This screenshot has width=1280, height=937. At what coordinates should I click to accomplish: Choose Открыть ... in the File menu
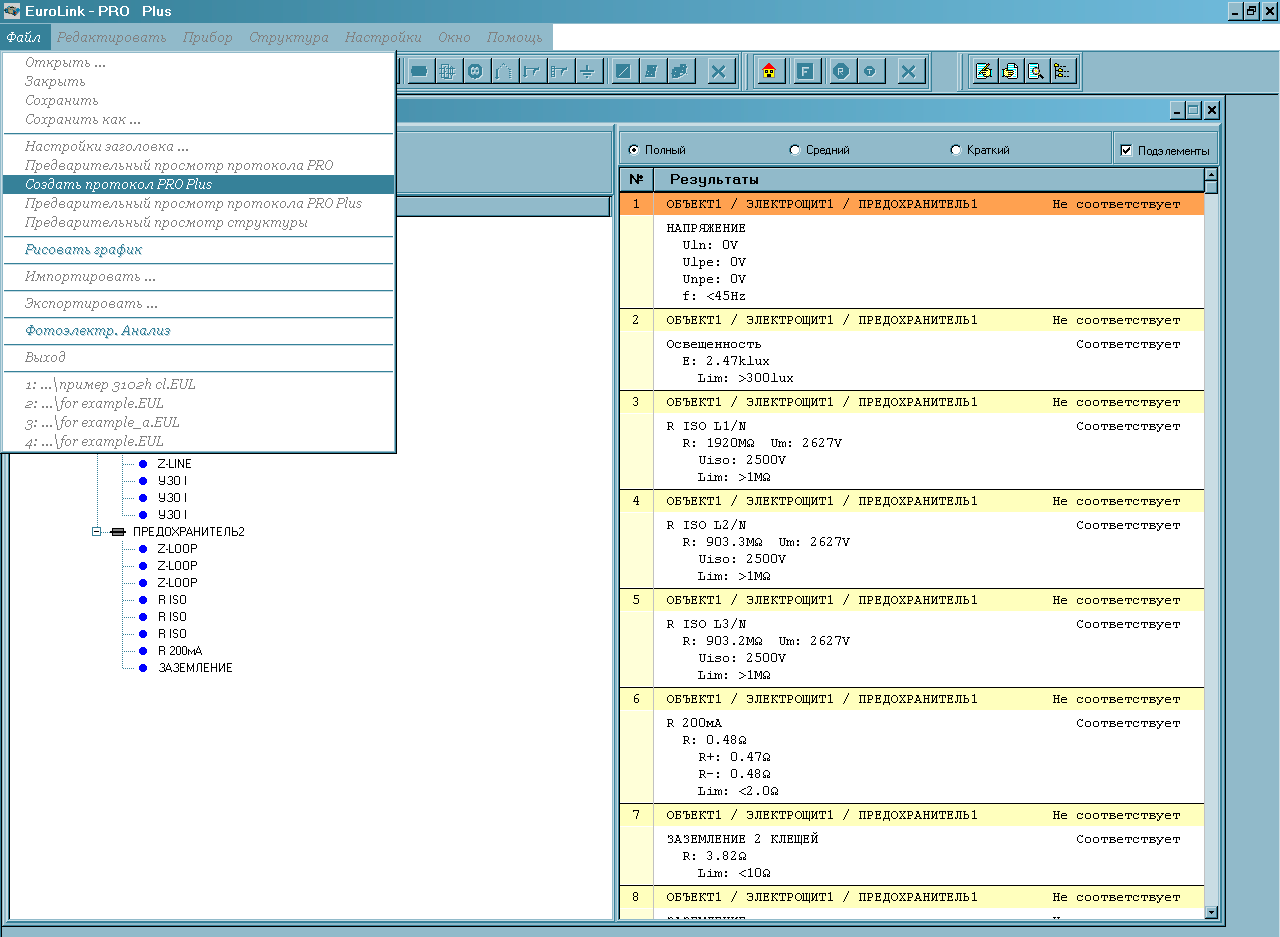198,62
